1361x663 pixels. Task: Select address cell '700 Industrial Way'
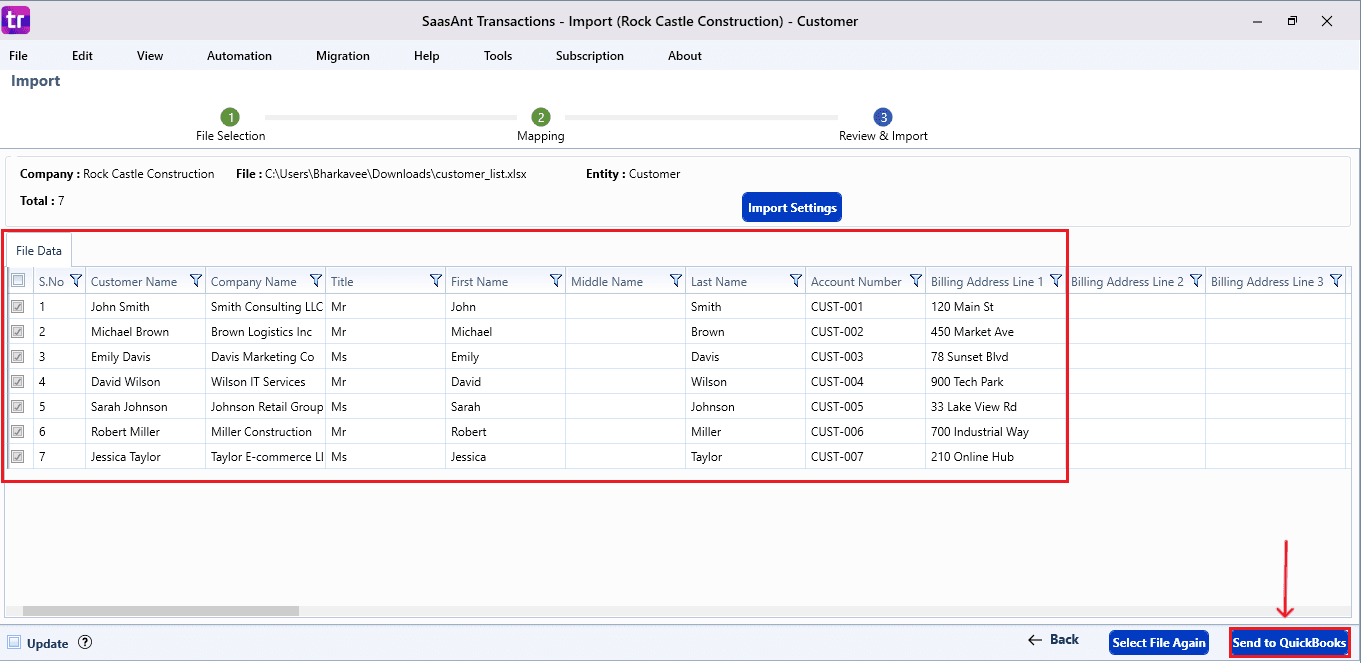tap(996, 432)
